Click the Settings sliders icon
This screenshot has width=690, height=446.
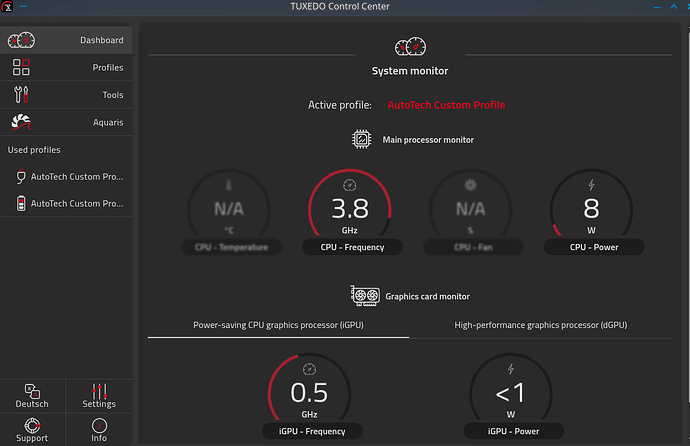(99, 391)
